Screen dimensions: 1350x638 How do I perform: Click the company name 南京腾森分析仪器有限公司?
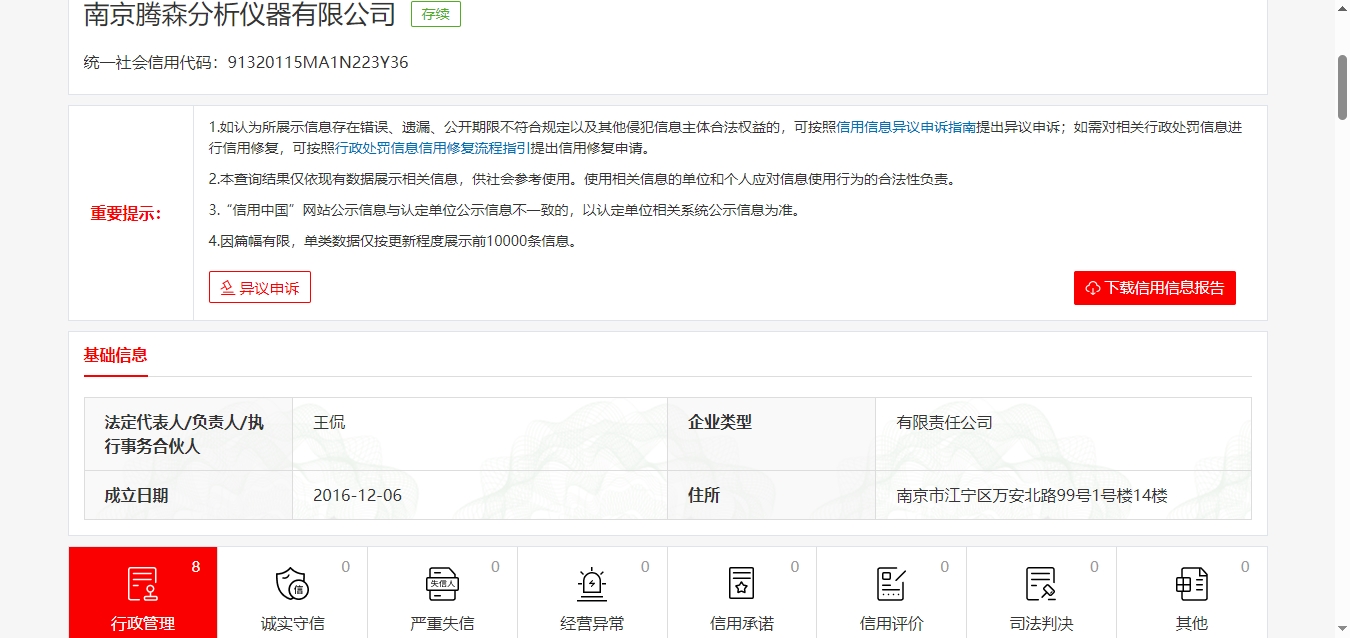coord(240,14)
